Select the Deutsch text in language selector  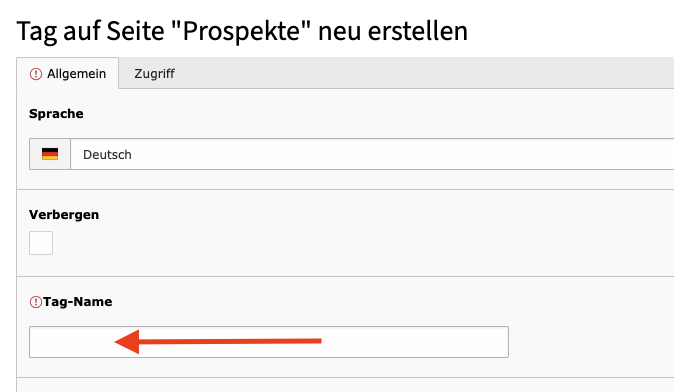pyautogui.click(x=107, y=154)
